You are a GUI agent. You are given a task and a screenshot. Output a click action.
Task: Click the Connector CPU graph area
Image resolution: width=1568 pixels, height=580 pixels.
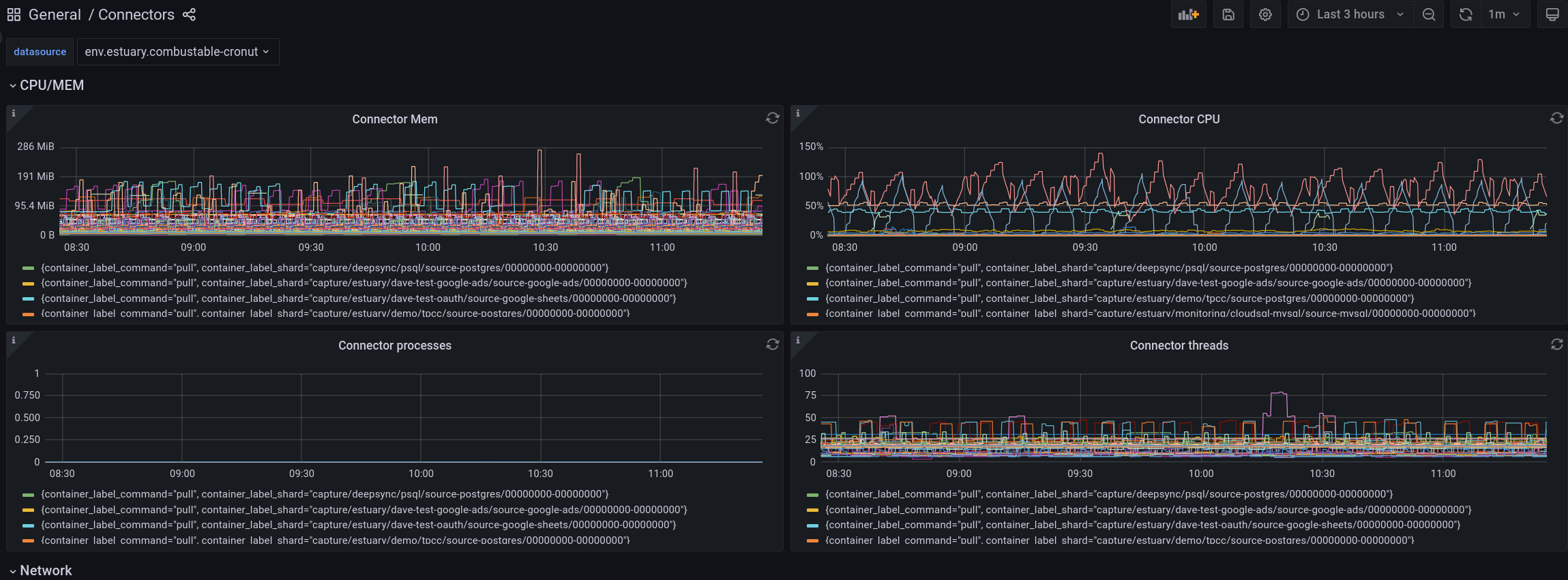[x=1187, y=191]
